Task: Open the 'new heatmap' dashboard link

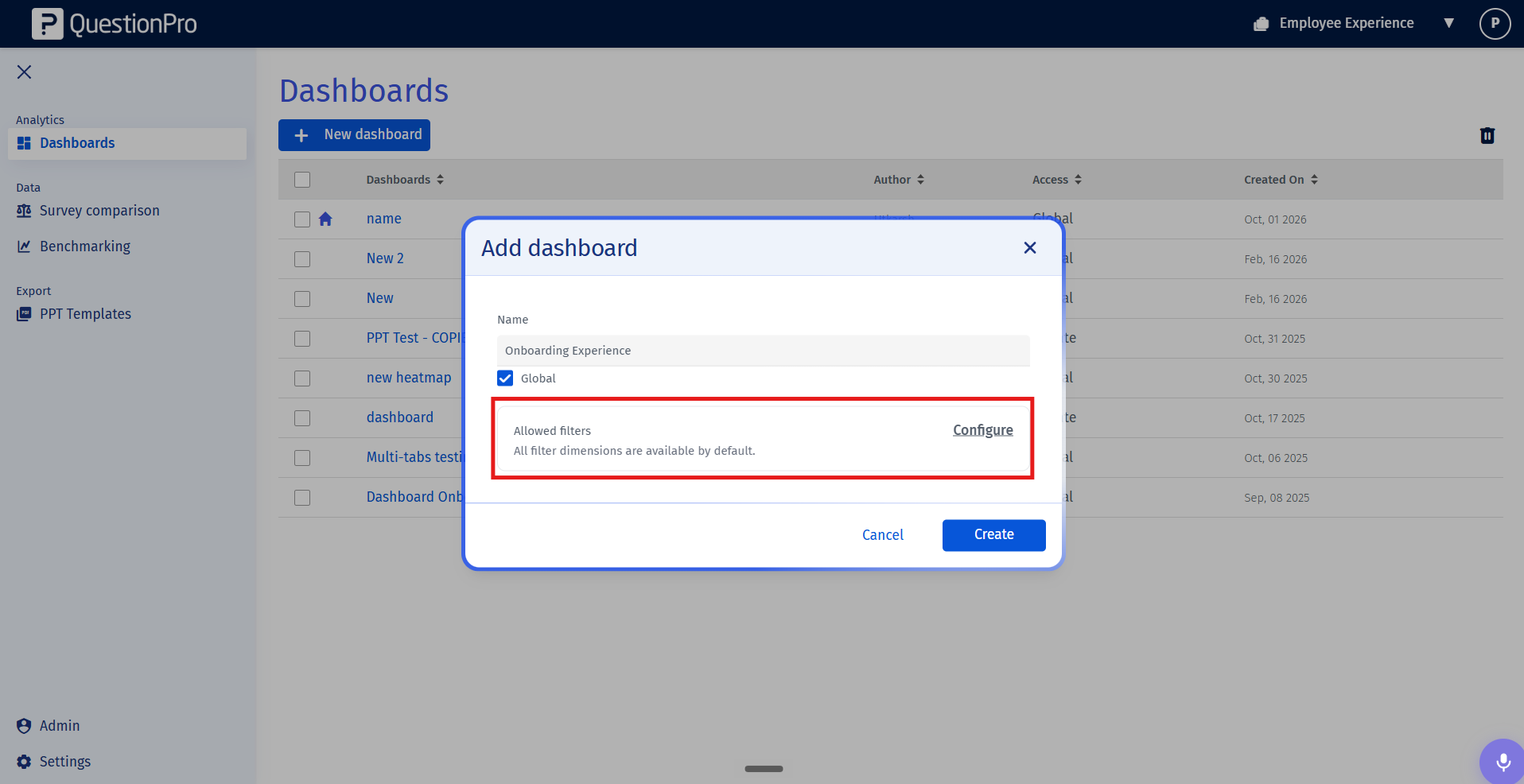Action: tap(409, 378)
